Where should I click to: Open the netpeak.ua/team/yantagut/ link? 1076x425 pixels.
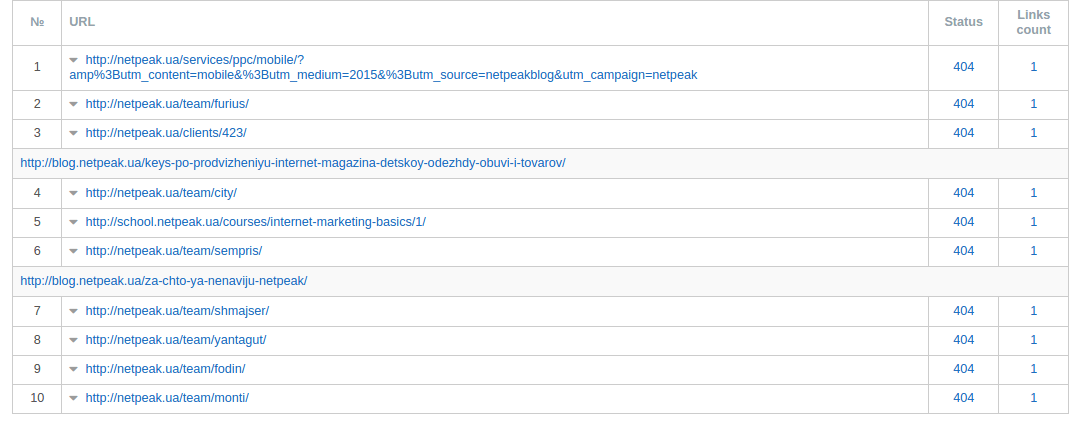(176, 340)
